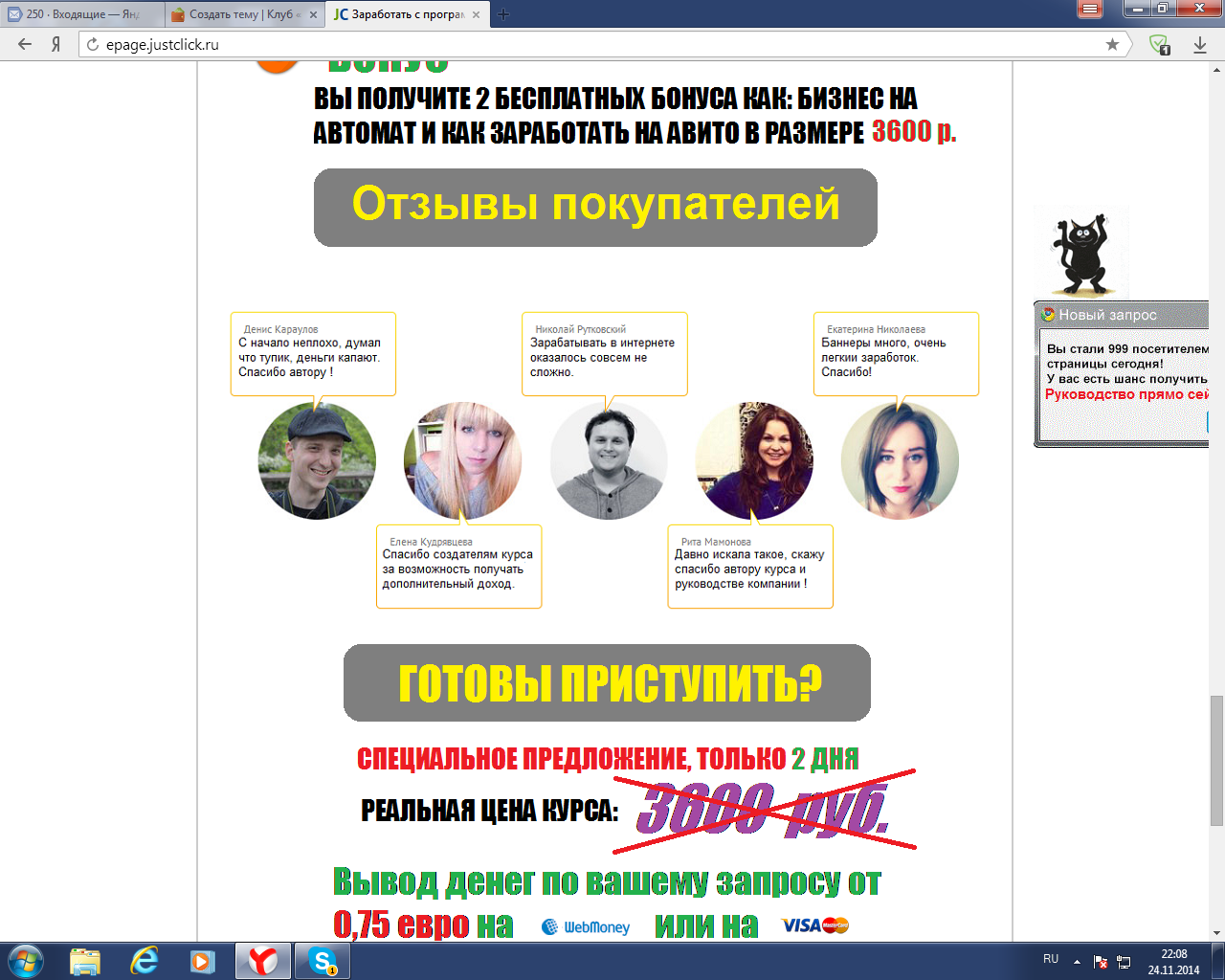Viewport: 1225px width, 980px height.
Task: Open Yandex home via the Я button
Action: (x=56, y=44)
